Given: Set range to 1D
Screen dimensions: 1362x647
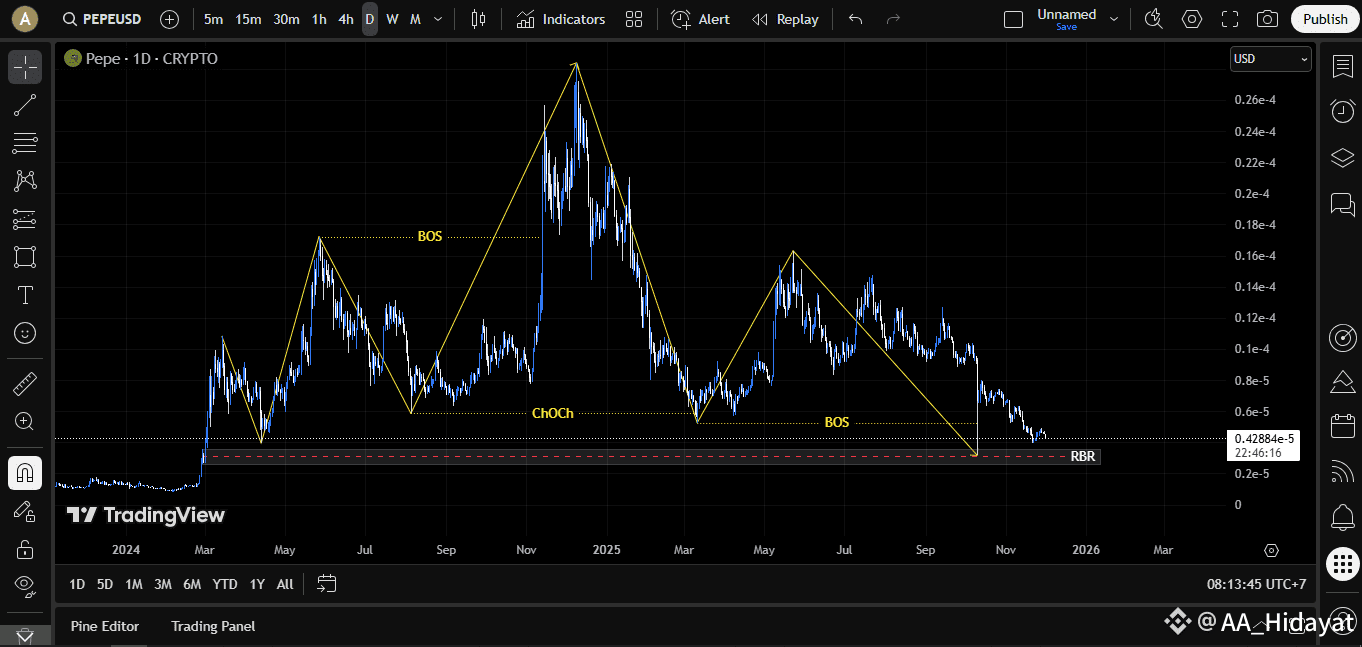Looking at the screenshot, I should [x=77, y=584].
